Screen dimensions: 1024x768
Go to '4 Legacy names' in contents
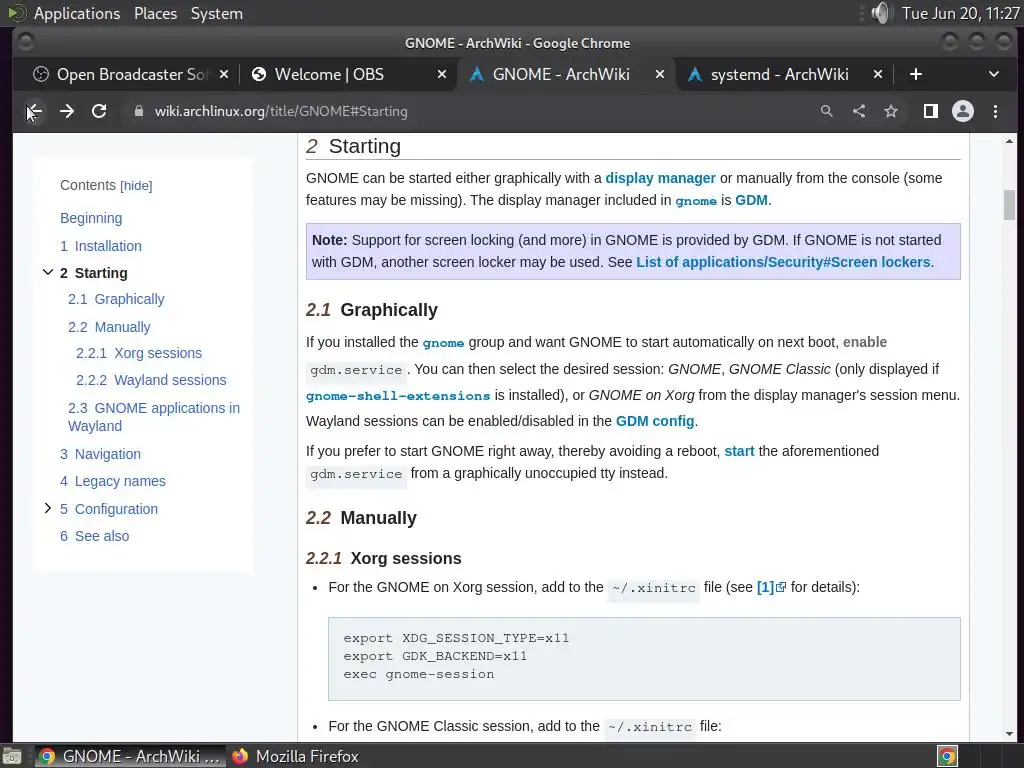pos(112,481)
